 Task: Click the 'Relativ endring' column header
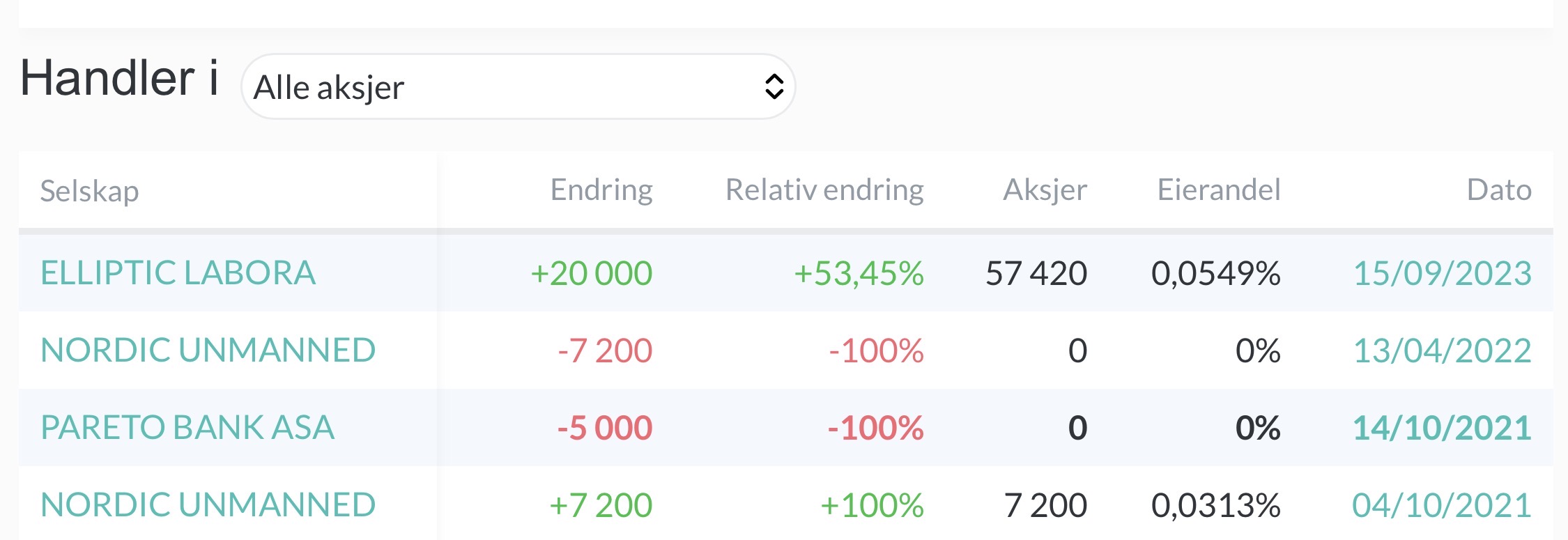(x=824, y=190)
